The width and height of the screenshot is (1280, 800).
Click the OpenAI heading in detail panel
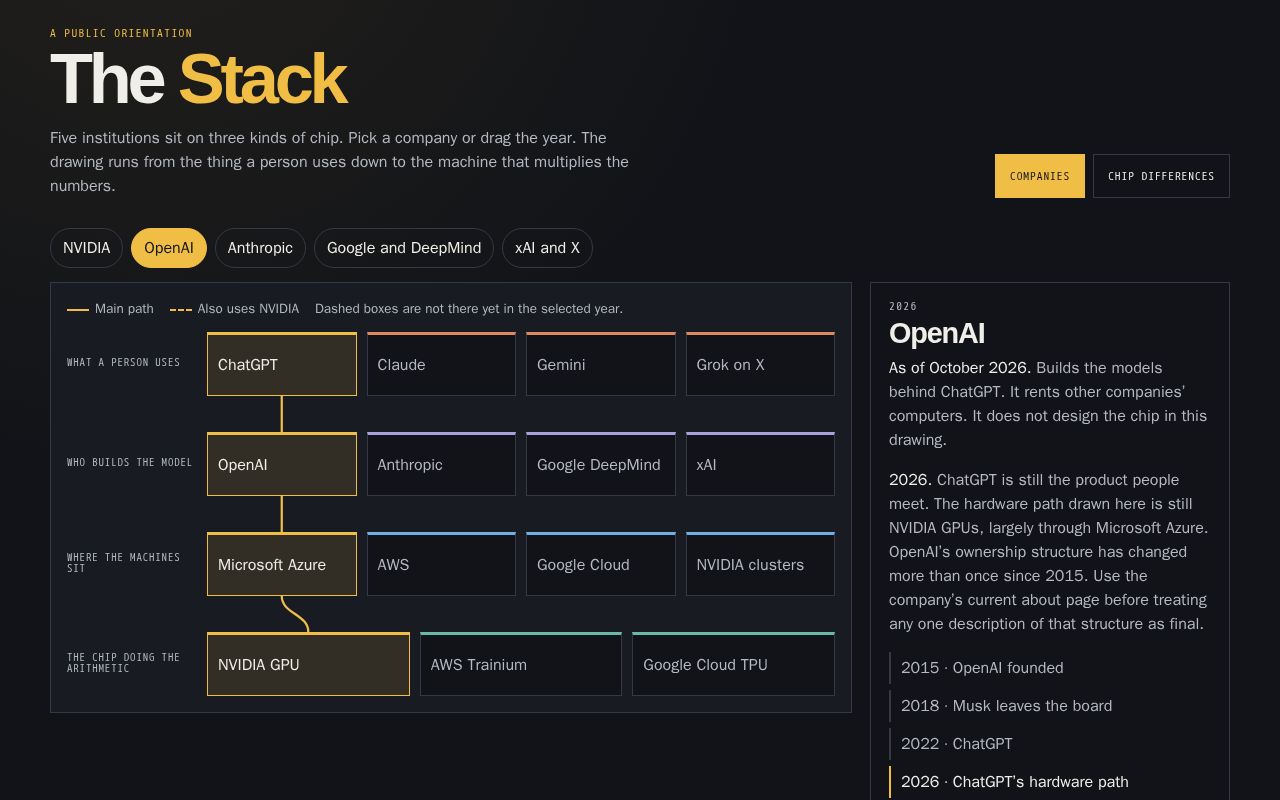pos(937,334)
